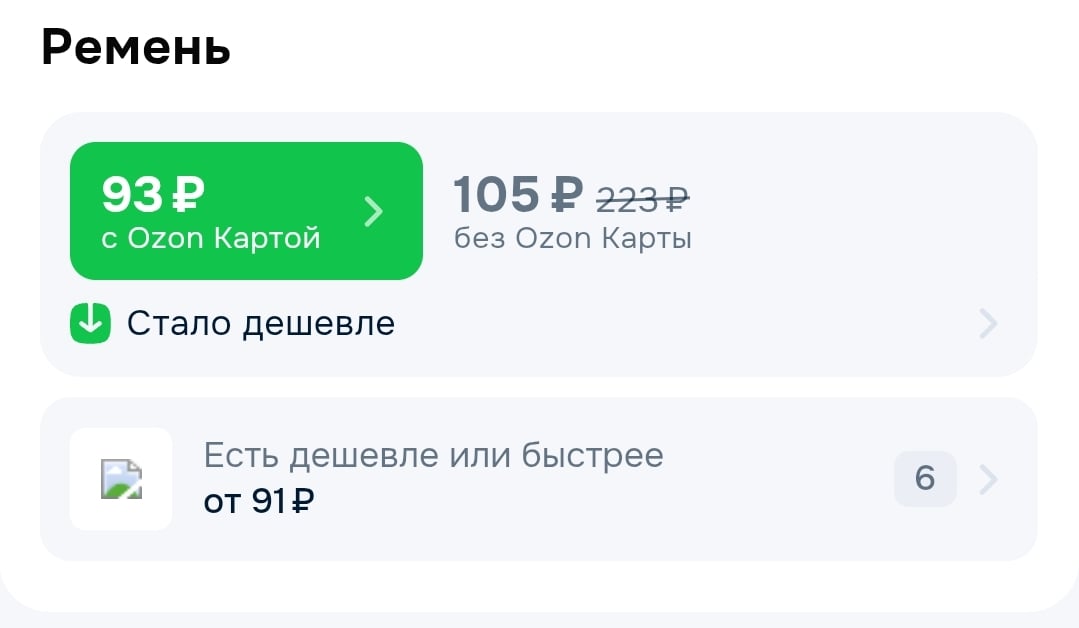Tap the strikethrough old price '223 ₽'
Screen dimensions: 1079x628
[x=643, y=198]
